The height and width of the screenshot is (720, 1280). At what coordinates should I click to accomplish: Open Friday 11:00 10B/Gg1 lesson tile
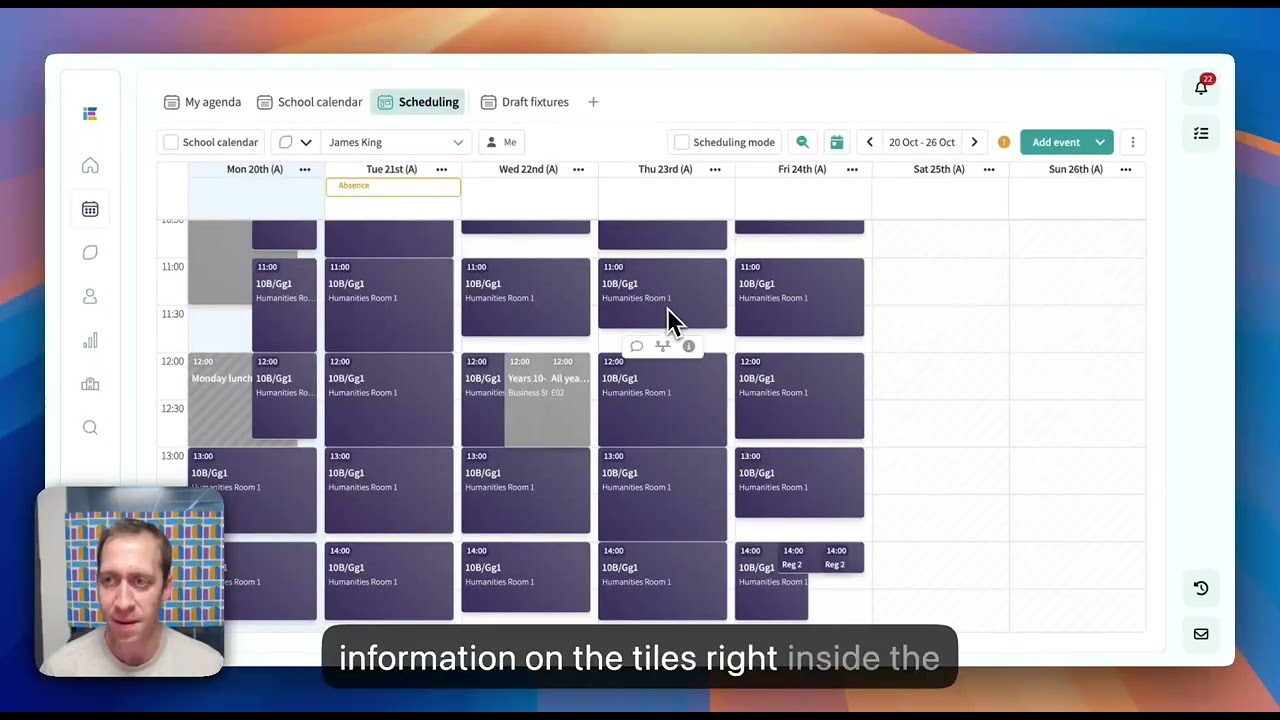[x=799, y=297]
